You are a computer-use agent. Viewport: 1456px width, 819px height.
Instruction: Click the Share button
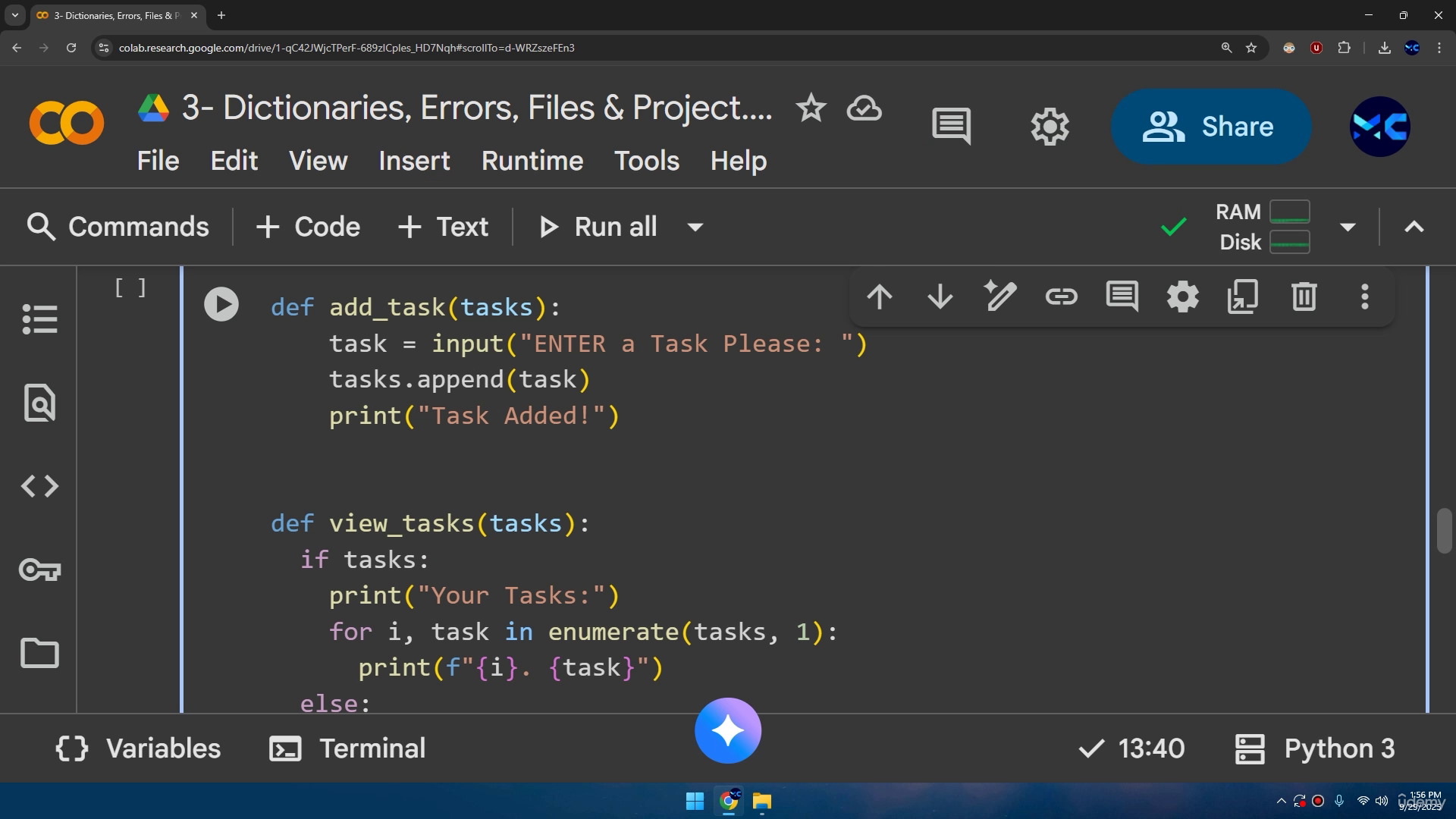(x=1211, y=127)
